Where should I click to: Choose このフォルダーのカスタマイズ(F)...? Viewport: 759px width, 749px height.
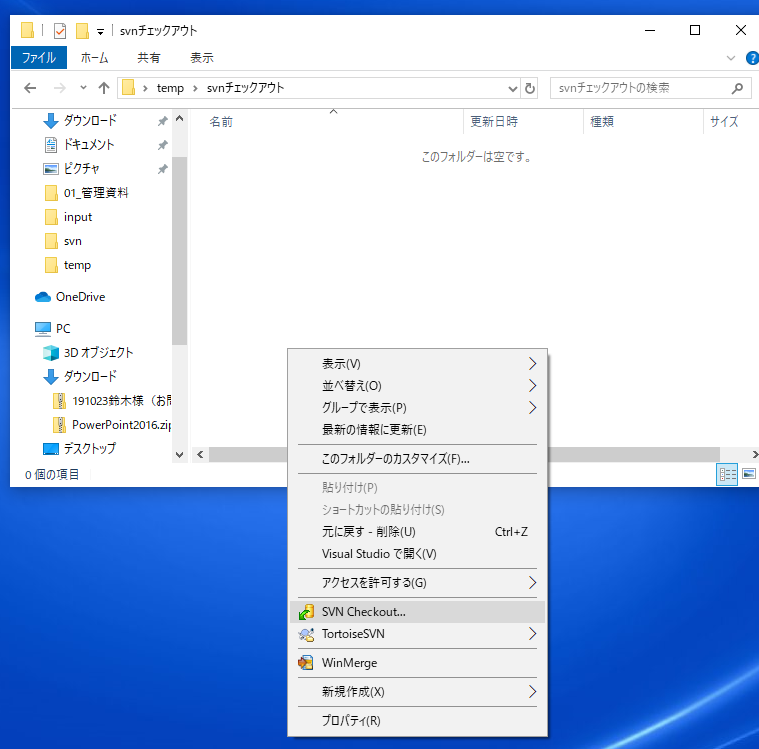[x=417, y=459]
